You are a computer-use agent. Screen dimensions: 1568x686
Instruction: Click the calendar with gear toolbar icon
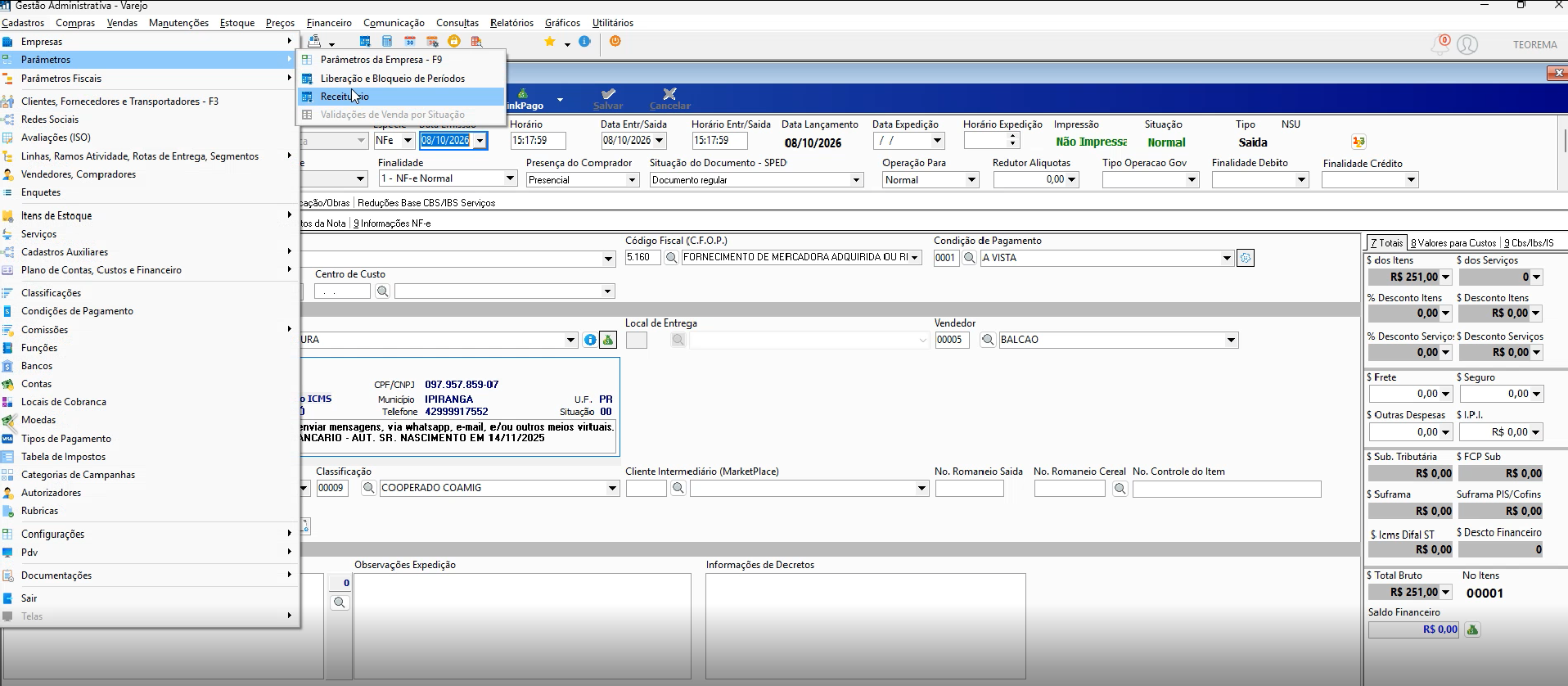click(432, 42)
